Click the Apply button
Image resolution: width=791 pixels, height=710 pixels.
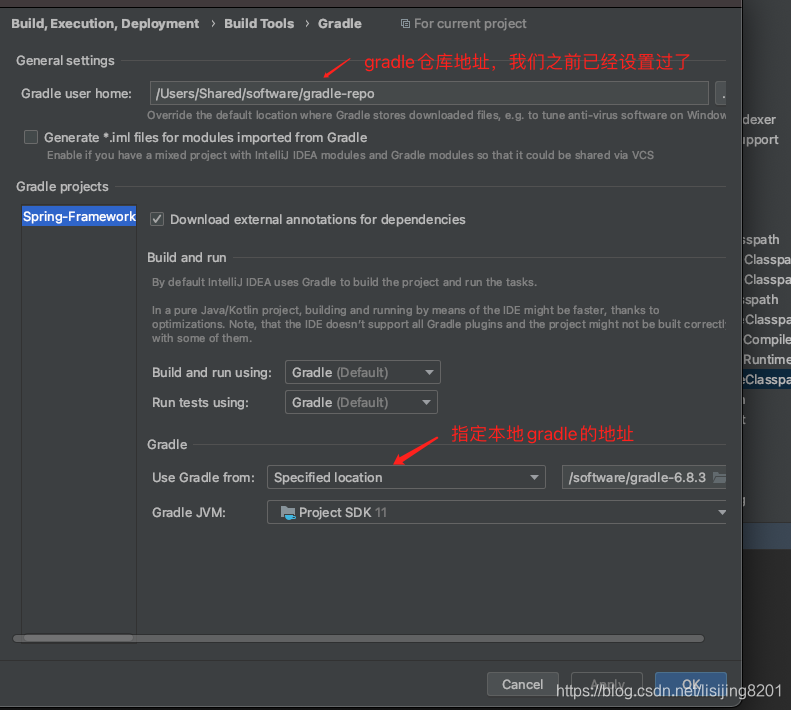click(x=607, y=684)
